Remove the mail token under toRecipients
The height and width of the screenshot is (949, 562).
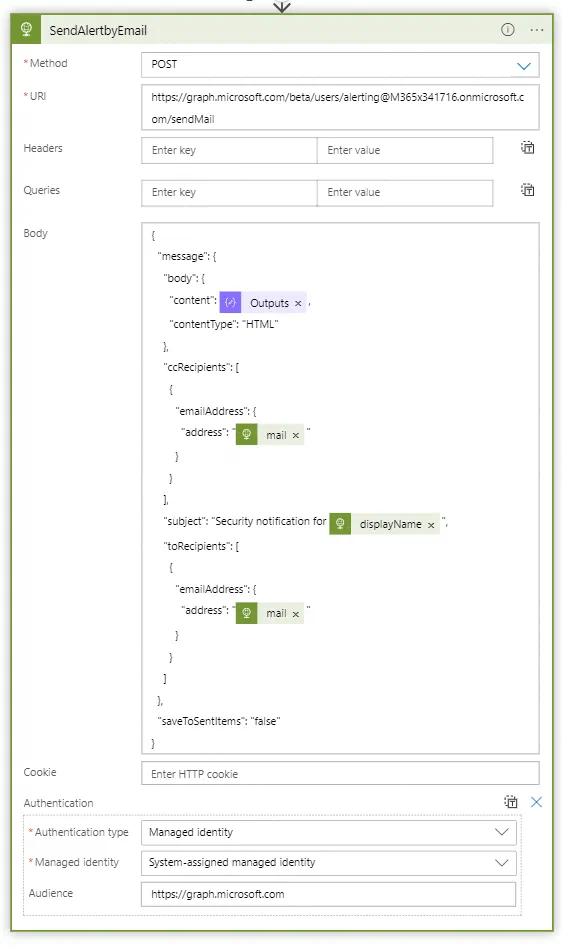[295, 614]
